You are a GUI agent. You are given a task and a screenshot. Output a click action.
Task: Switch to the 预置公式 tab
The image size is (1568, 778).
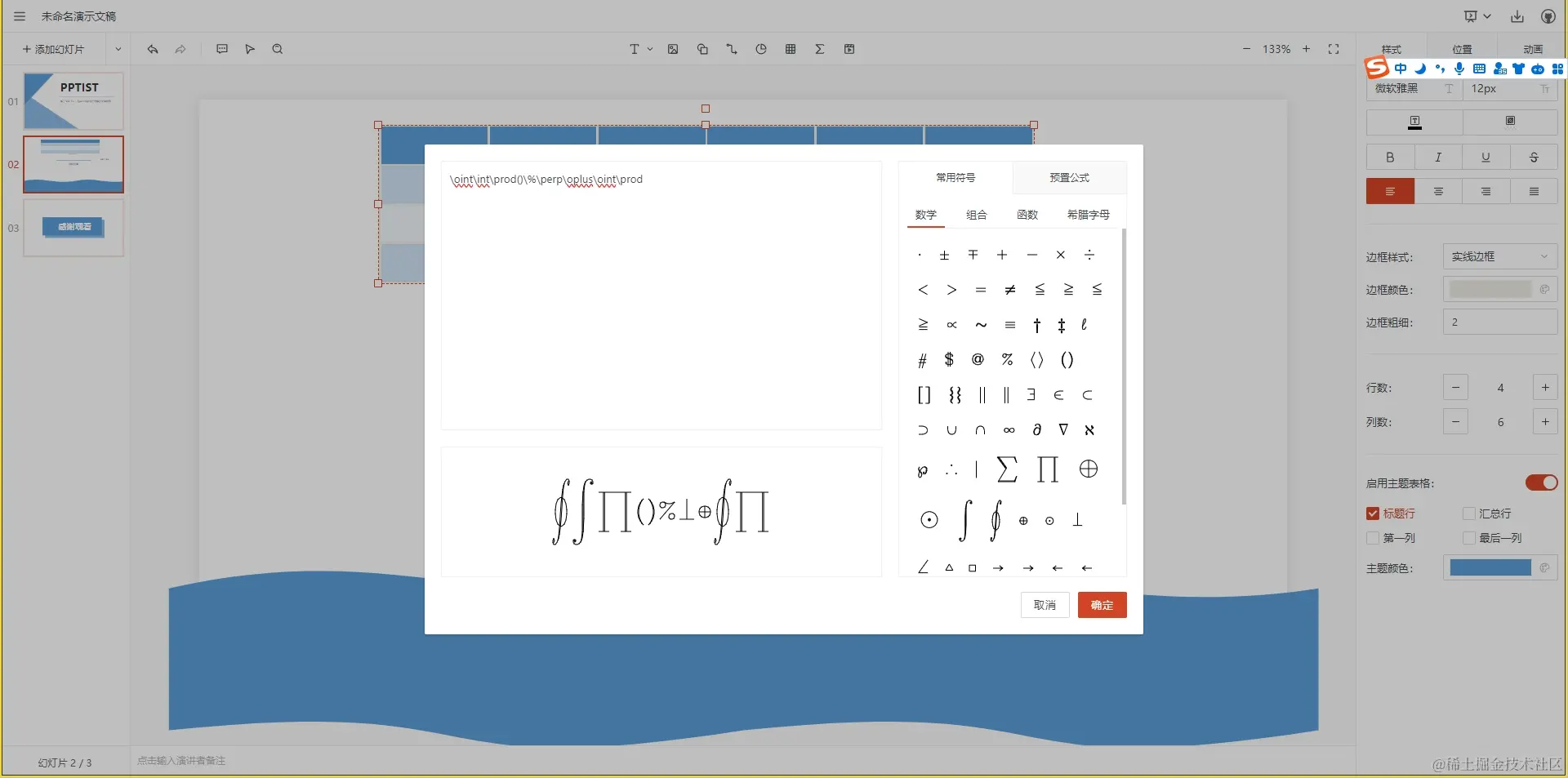1070,177
